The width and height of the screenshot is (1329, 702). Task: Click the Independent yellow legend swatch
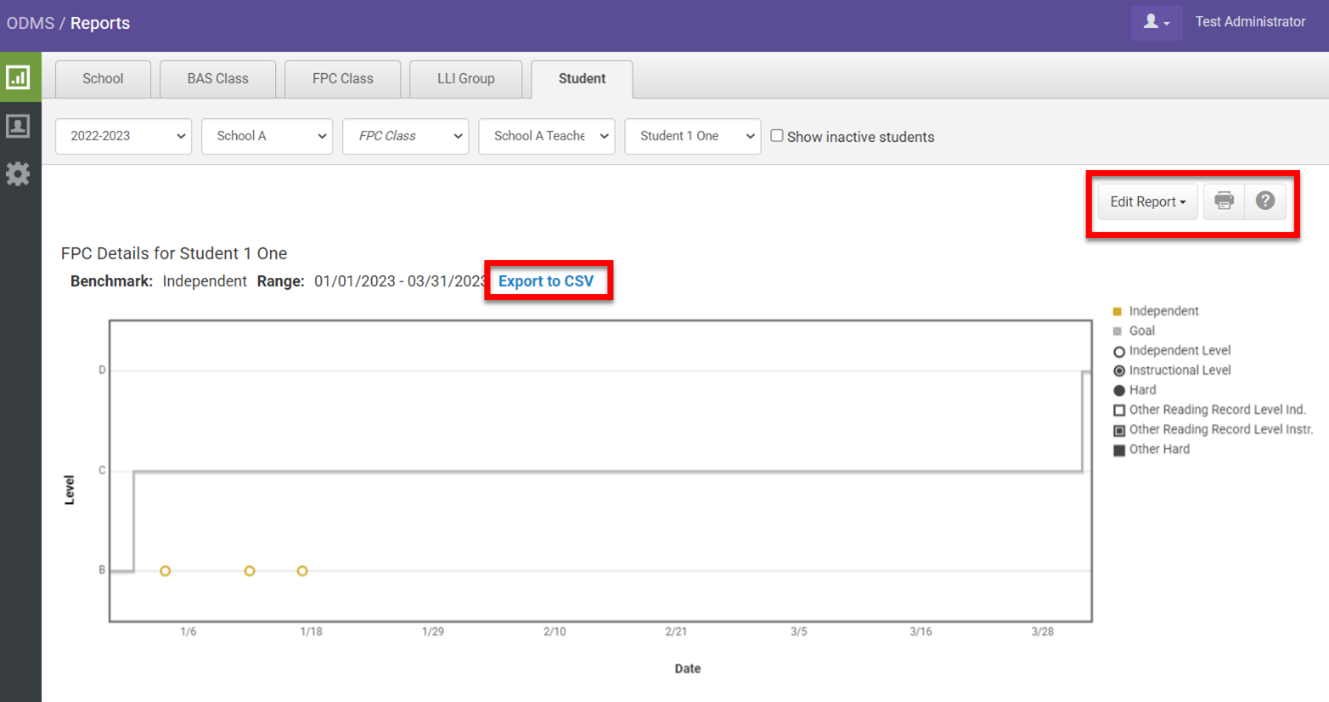coord(1117,312)
